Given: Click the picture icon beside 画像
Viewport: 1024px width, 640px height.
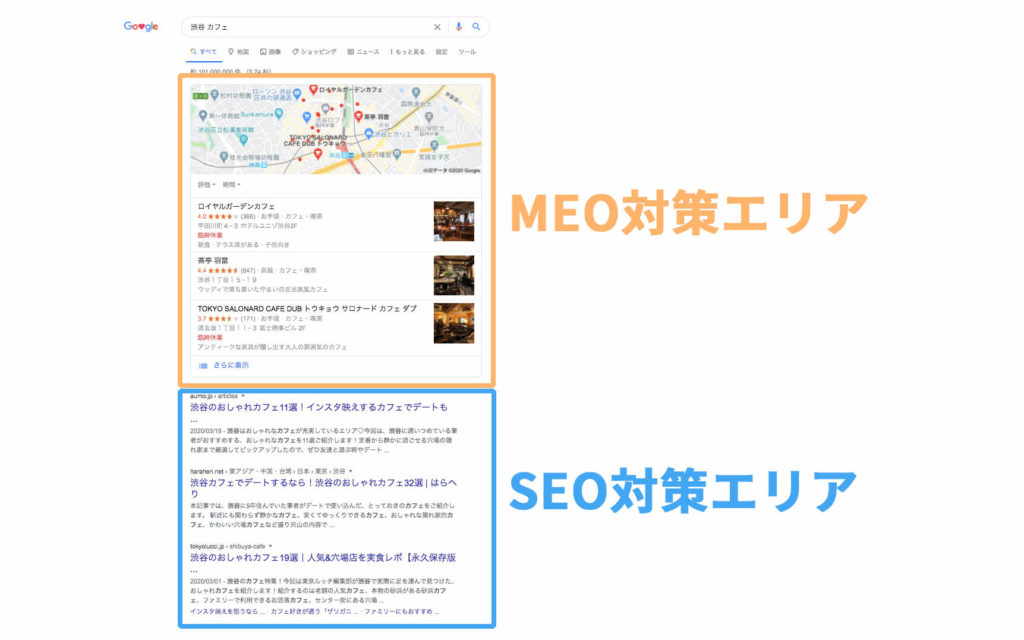Looking at the screenshot, I should (x=262, y=51).
